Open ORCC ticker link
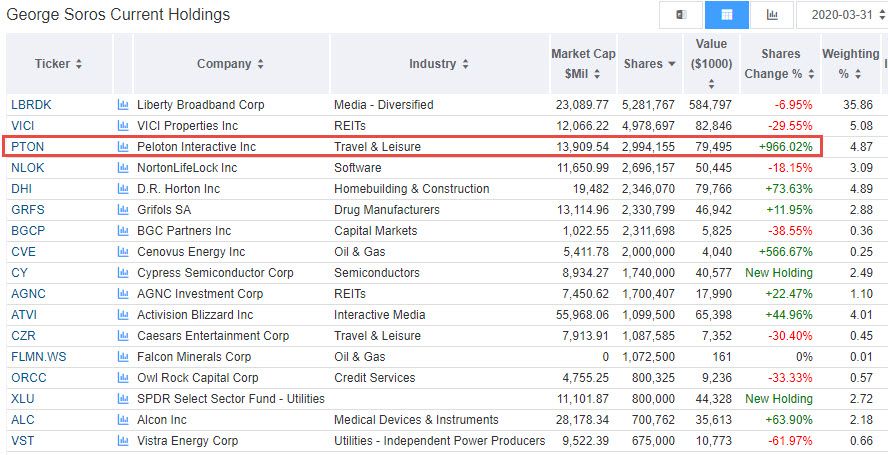888x455 pixels. pos(28,377)
